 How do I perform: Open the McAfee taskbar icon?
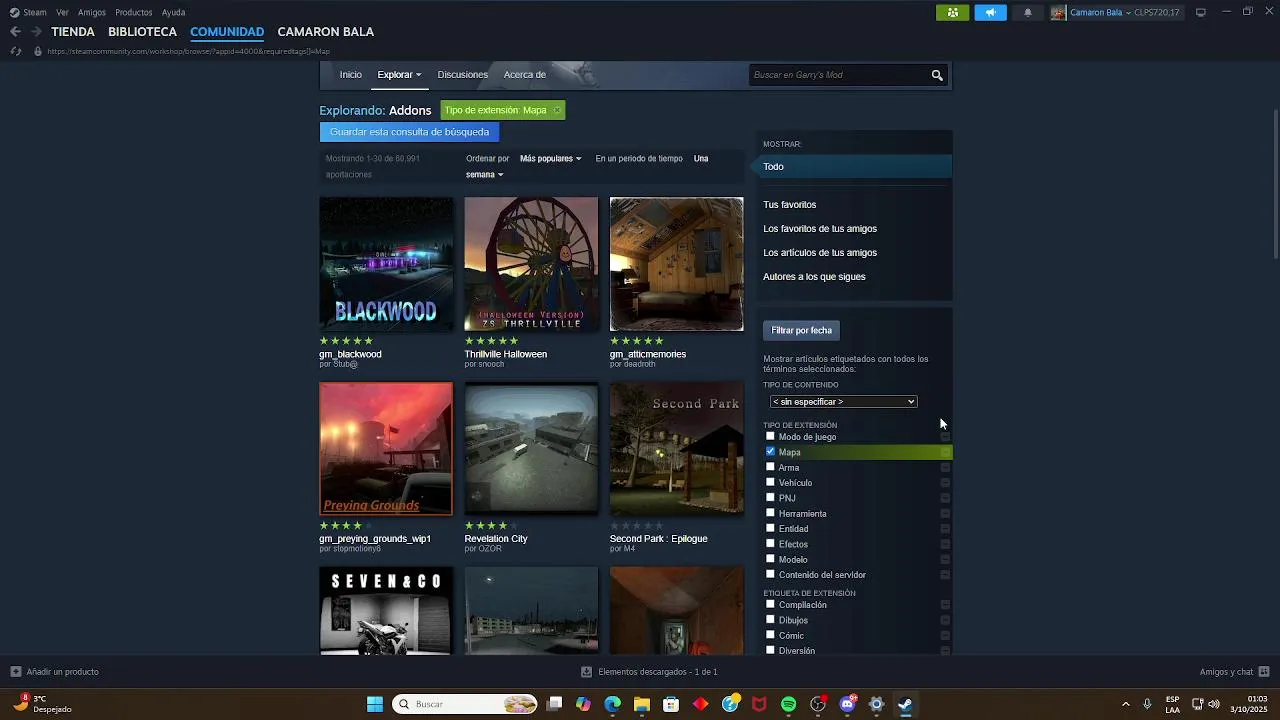759,704
